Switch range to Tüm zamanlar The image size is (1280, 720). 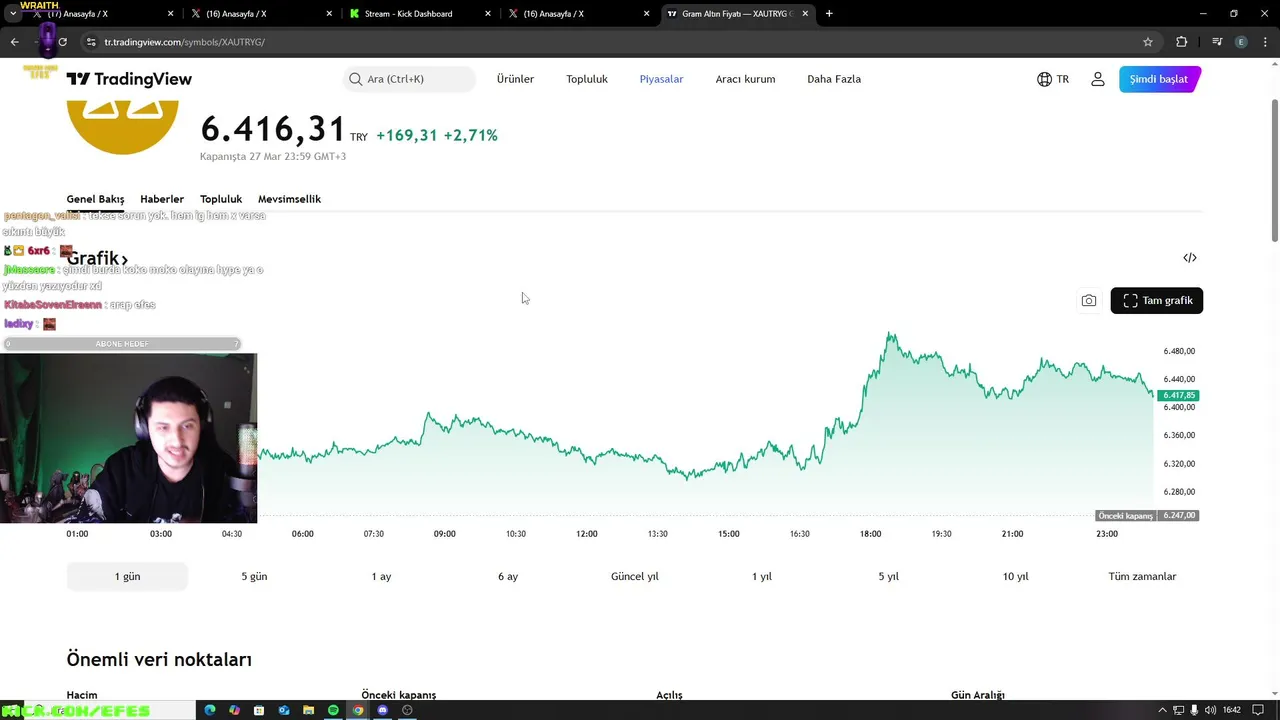pos(1142,576)
